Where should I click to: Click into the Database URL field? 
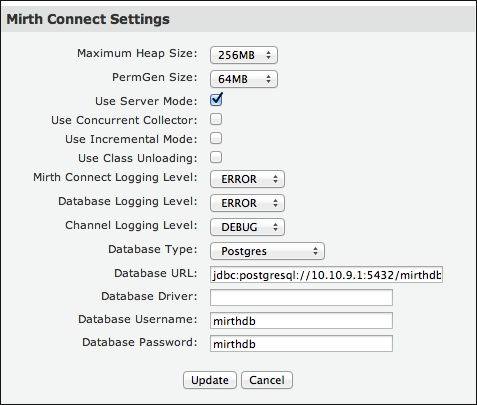[326, 275]
